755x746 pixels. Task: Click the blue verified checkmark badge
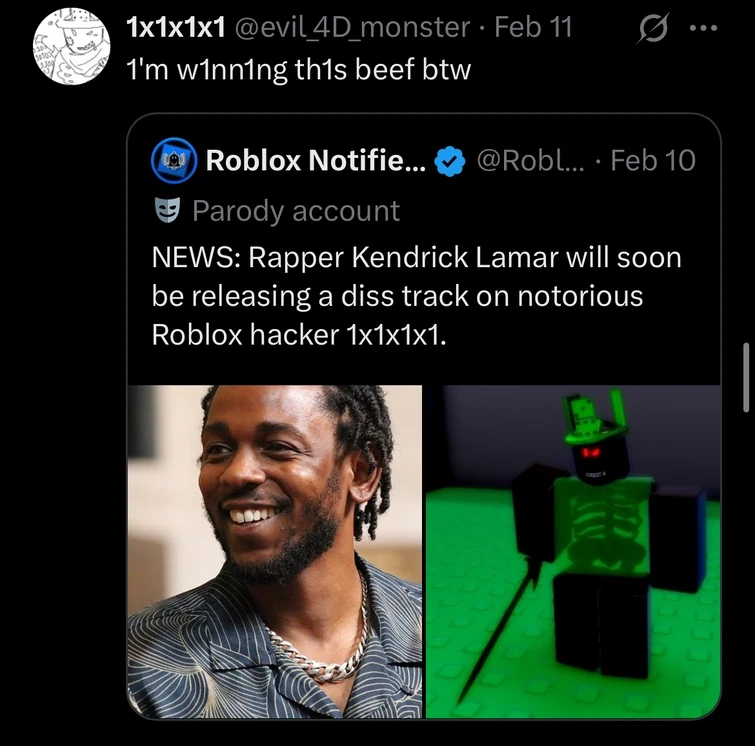click(x=450, y=160)
